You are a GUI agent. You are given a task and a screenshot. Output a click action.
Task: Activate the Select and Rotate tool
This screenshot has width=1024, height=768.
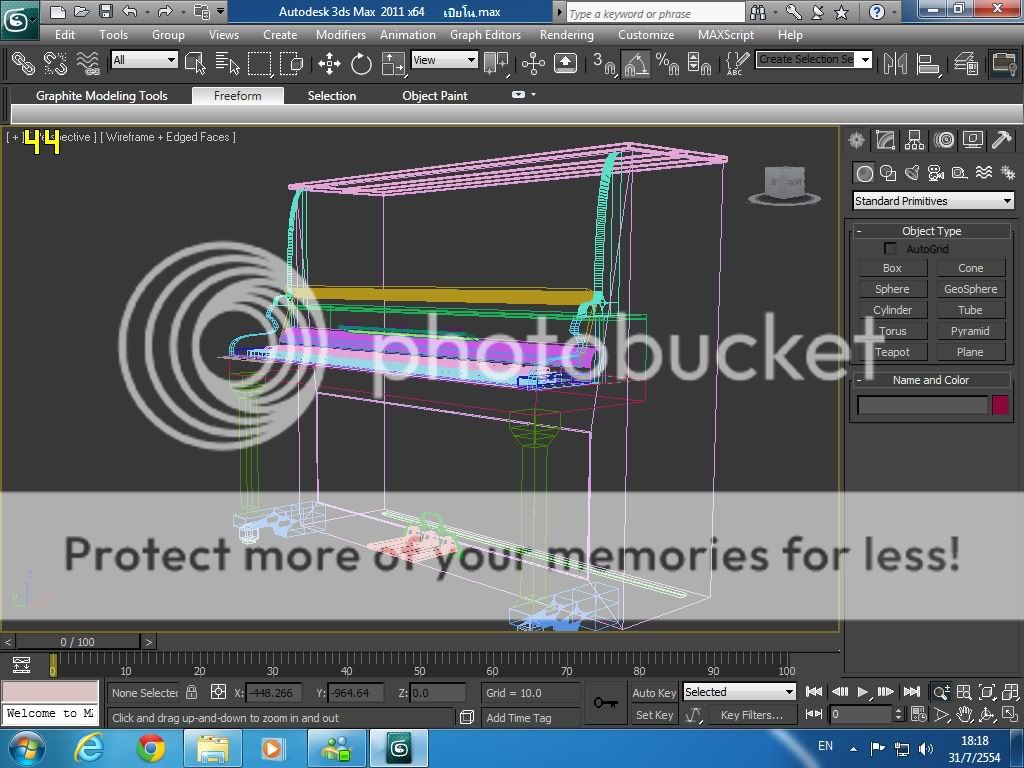tap(360, 63)
